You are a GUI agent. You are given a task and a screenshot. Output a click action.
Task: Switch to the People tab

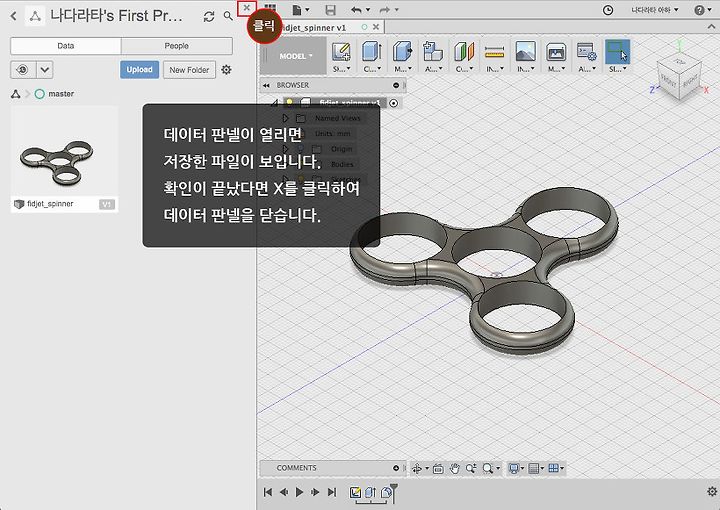[177, 46]
